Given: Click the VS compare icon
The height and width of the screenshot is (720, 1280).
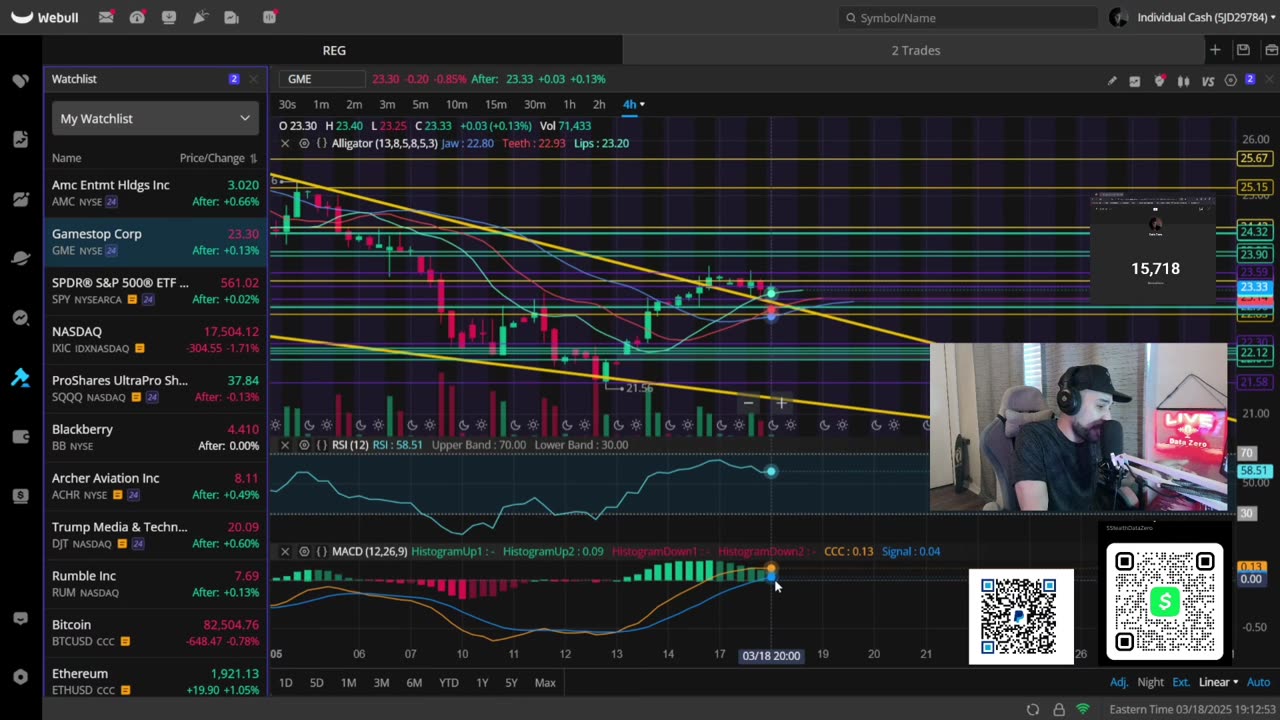Looking at the screenshot, I should (1208, 81).
